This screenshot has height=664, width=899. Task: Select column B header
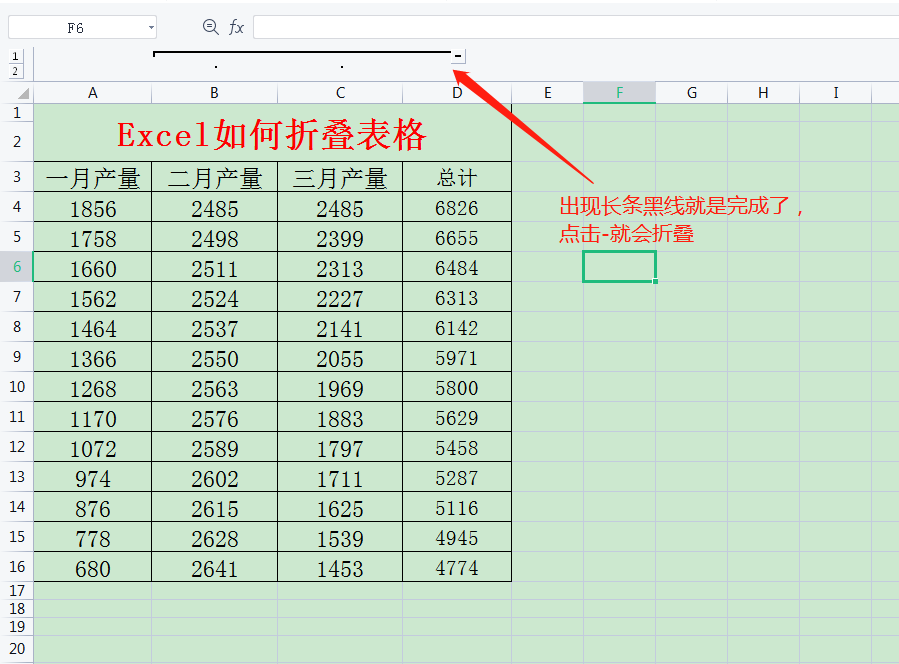point(214,93)
